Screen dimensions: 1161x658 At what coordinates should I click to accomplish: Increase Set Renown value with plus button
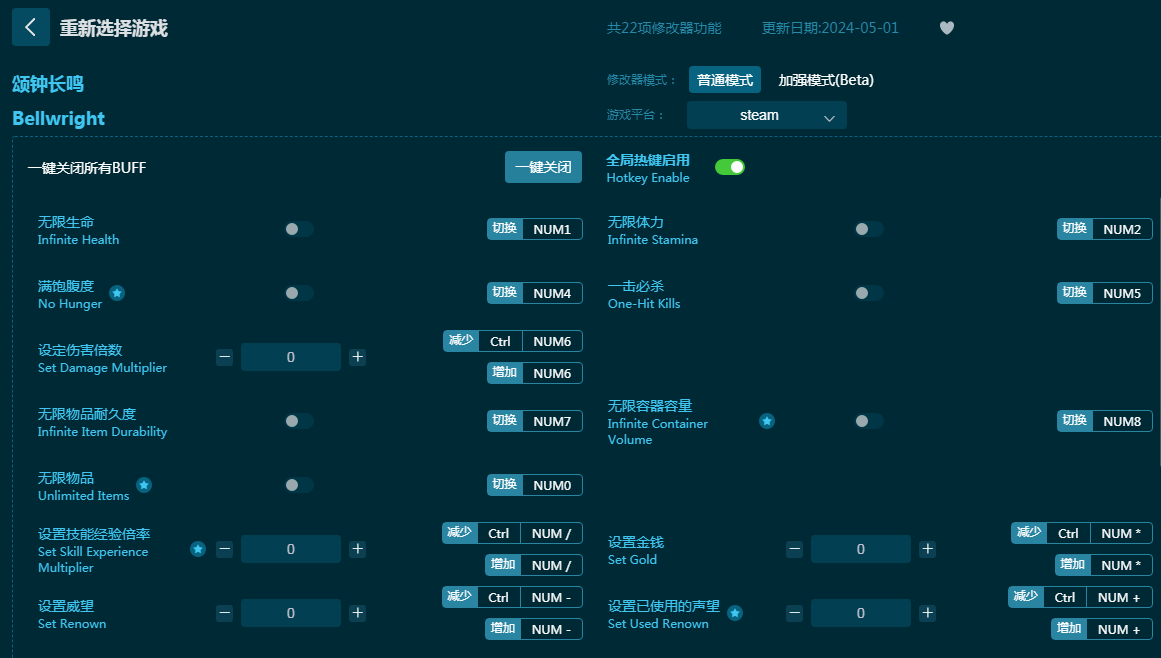(358, 613)
